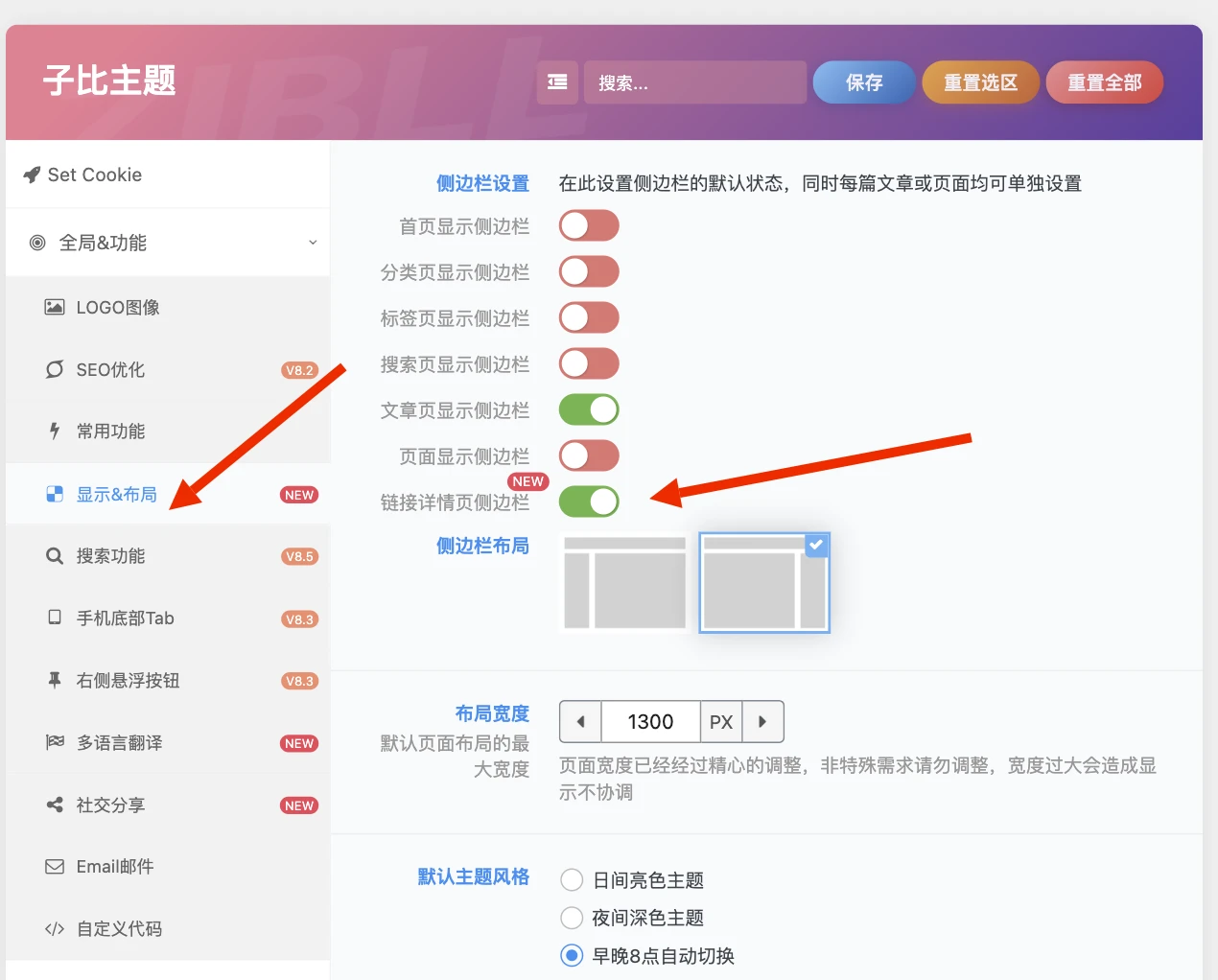The height and width of the screenshot is (980, 1218).
Task: Decrease layout width with left arrow
Action: point(580,721)
